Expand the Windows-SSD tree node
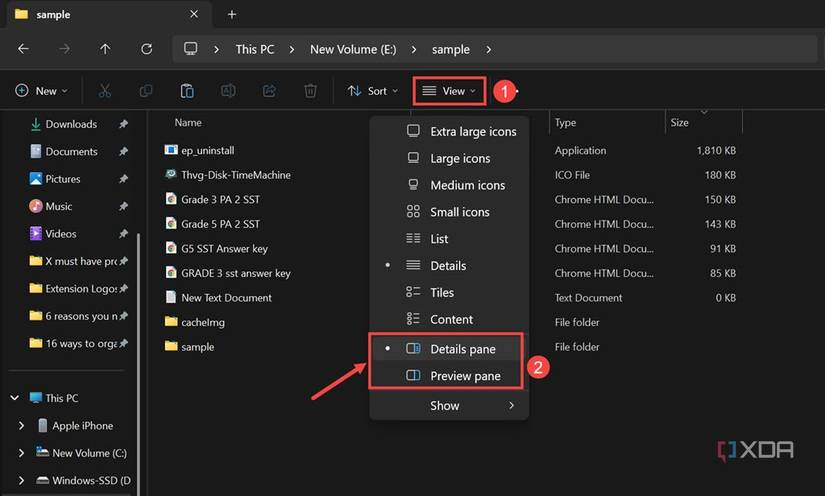The width and height of the screenshot is (825, 496). (x=21, y=480)
